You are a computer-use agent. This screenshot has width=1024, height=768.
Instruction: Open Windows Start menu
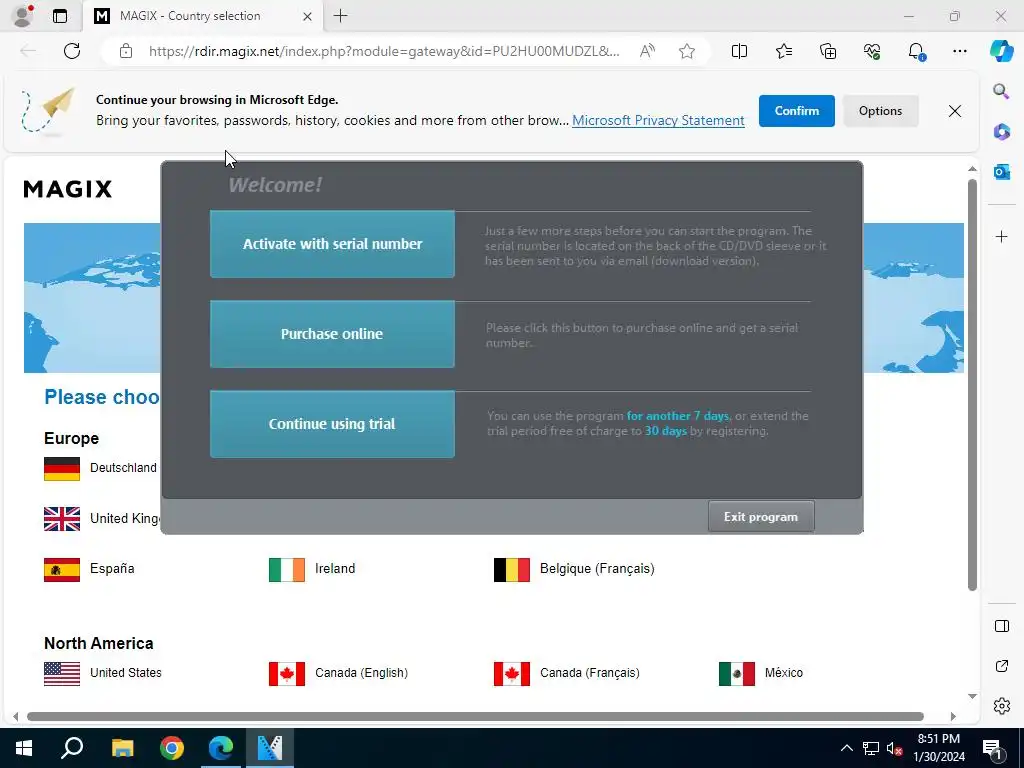click(x=24, y=748)
